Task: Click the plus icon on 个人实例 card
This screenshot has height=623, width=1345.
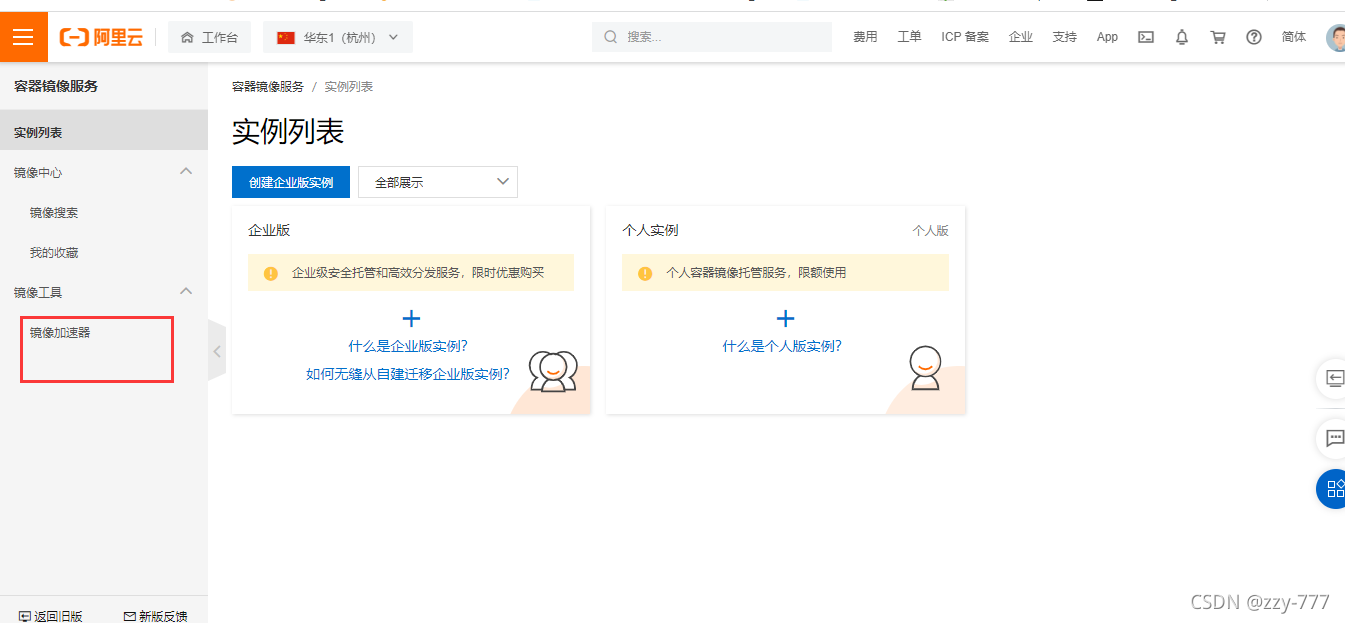Action: click(x=786, y=318)
